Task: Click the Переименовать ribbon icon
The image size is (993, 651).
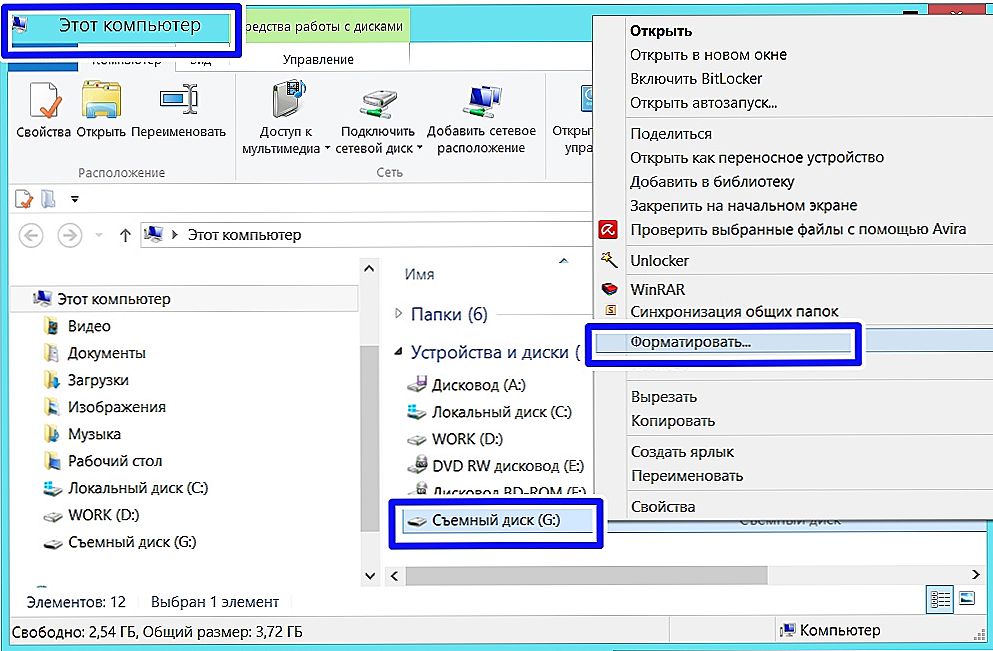Action: [178, 102]
